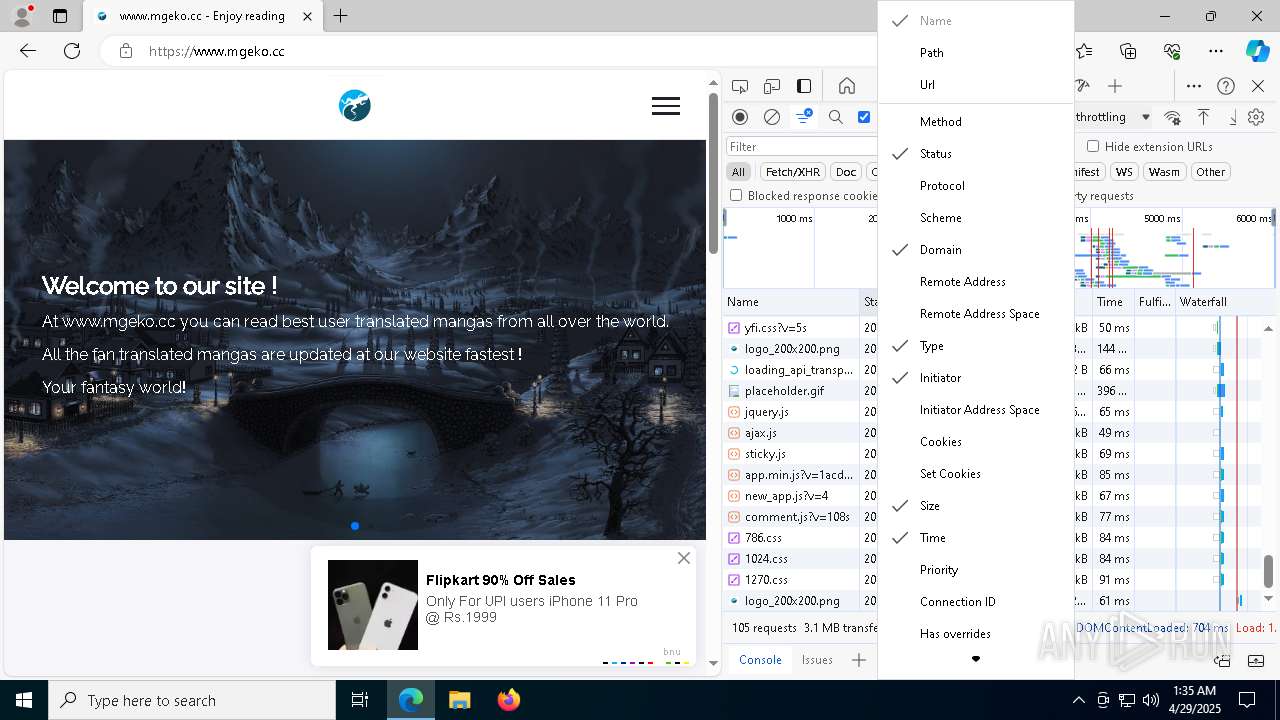Click the Network Filter input field
1280x720 pixels.
[x=801, y=147]
